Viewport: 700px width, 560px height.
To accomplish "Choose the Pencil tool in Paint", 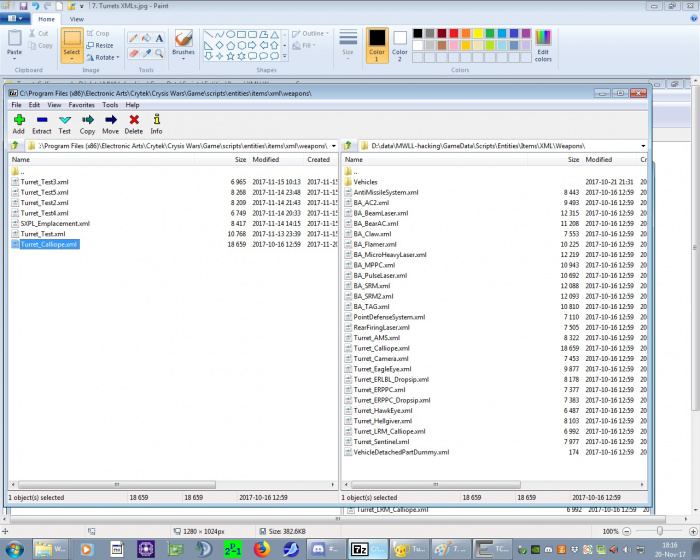I will click(133, 39).
